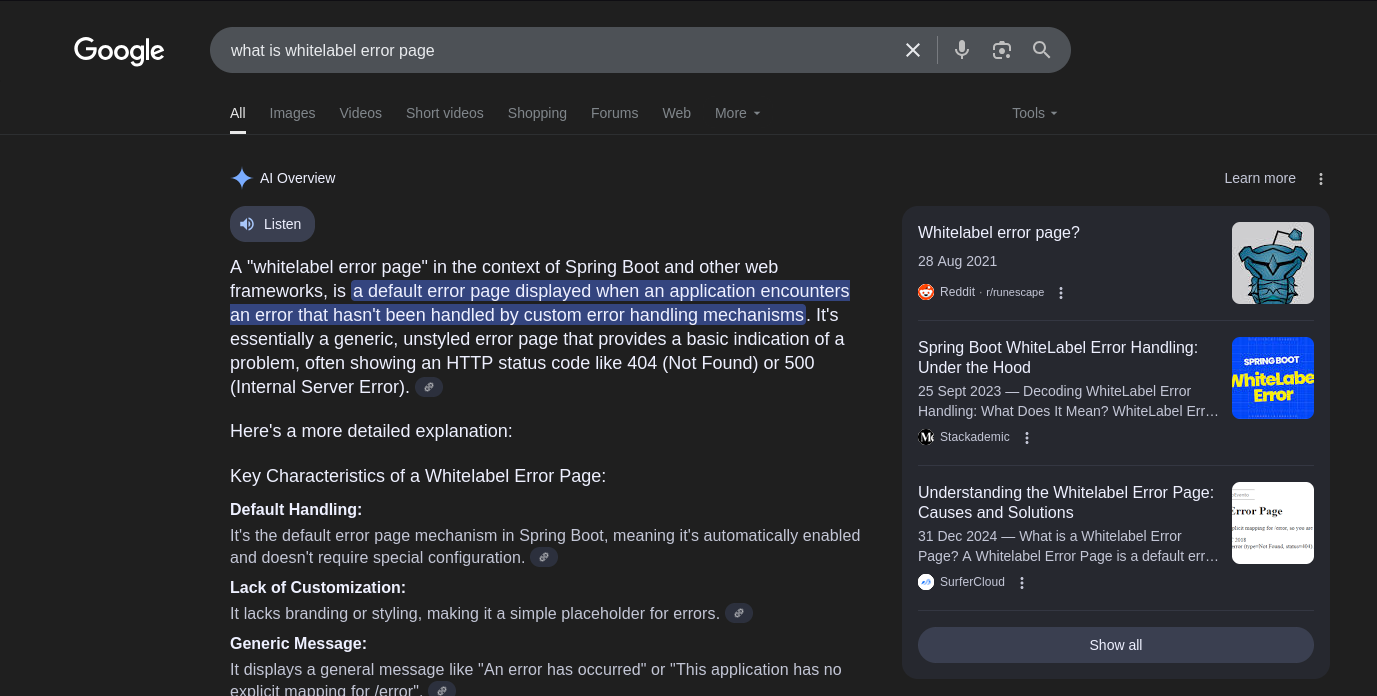The height and width of the screenshot is (696, 1377).
Task: Open AI Overview three-dot options menu
Action: click(x=1321, y=179)
